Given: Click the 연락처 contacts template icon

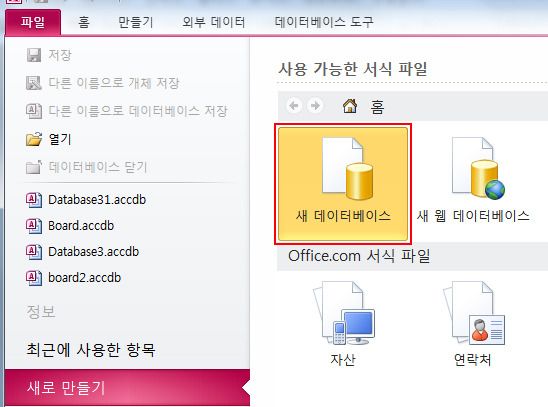Looking at the screenshot, I should 474,313.
